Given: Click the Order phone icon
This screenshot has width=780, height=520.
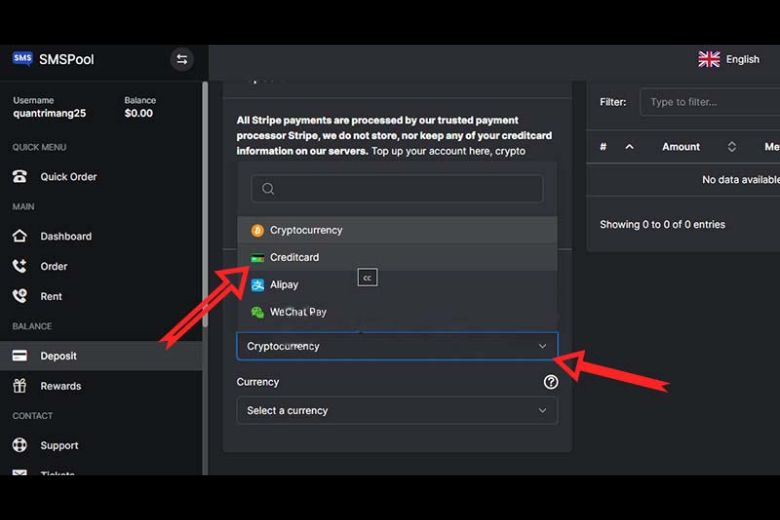Looking at the screenshot, I should point(20,267).
